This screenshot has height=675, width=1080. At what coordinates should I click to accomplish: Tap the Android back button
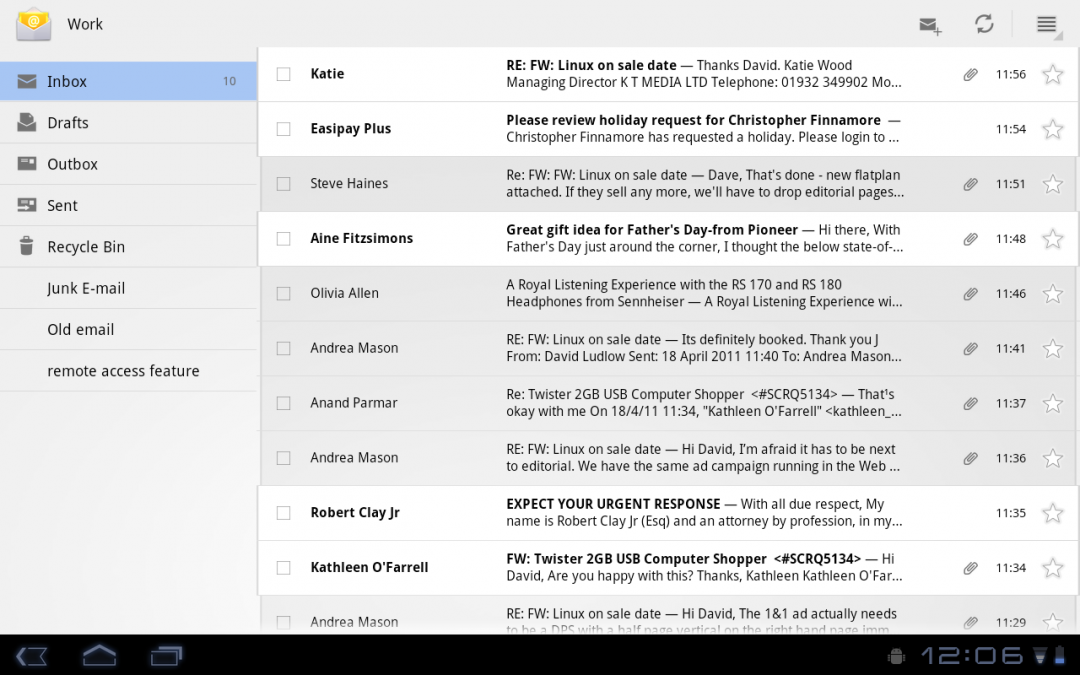(x=32, y=655)
